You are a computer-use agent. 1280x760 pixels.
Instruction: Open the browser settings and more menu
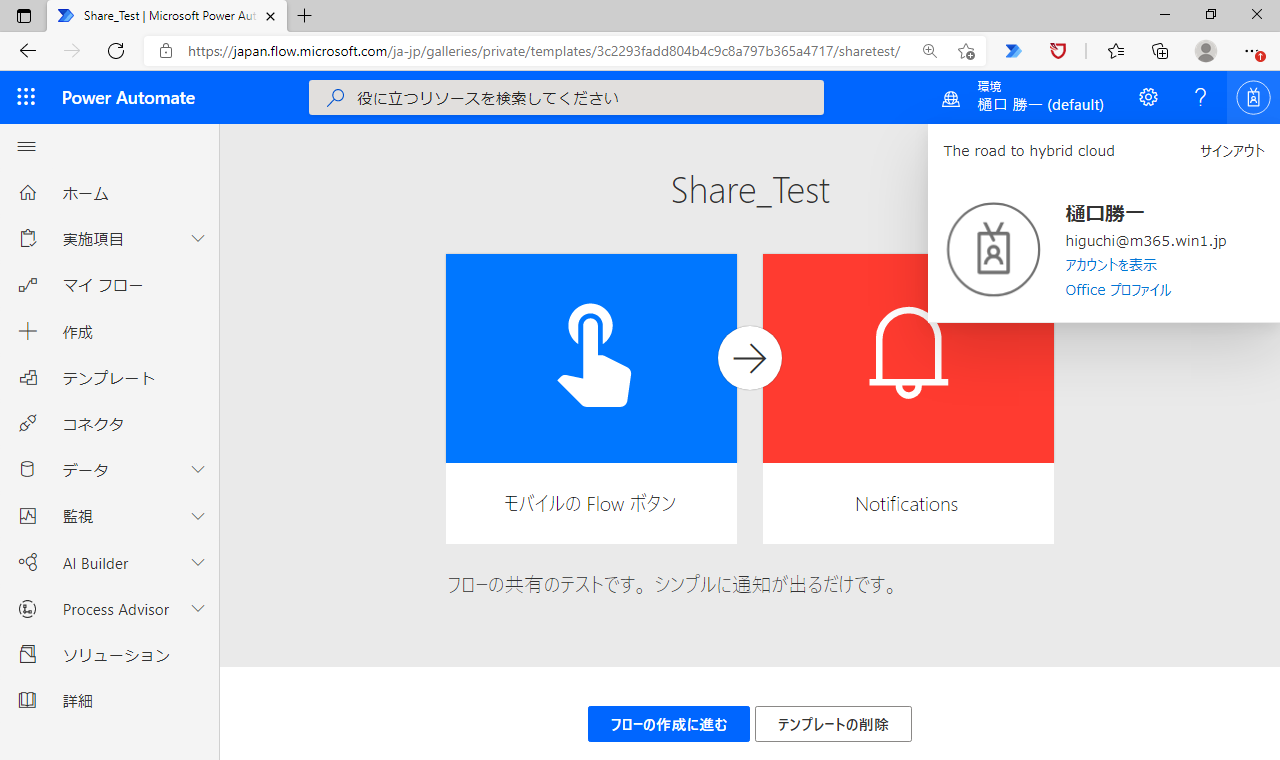[1253, 51]
